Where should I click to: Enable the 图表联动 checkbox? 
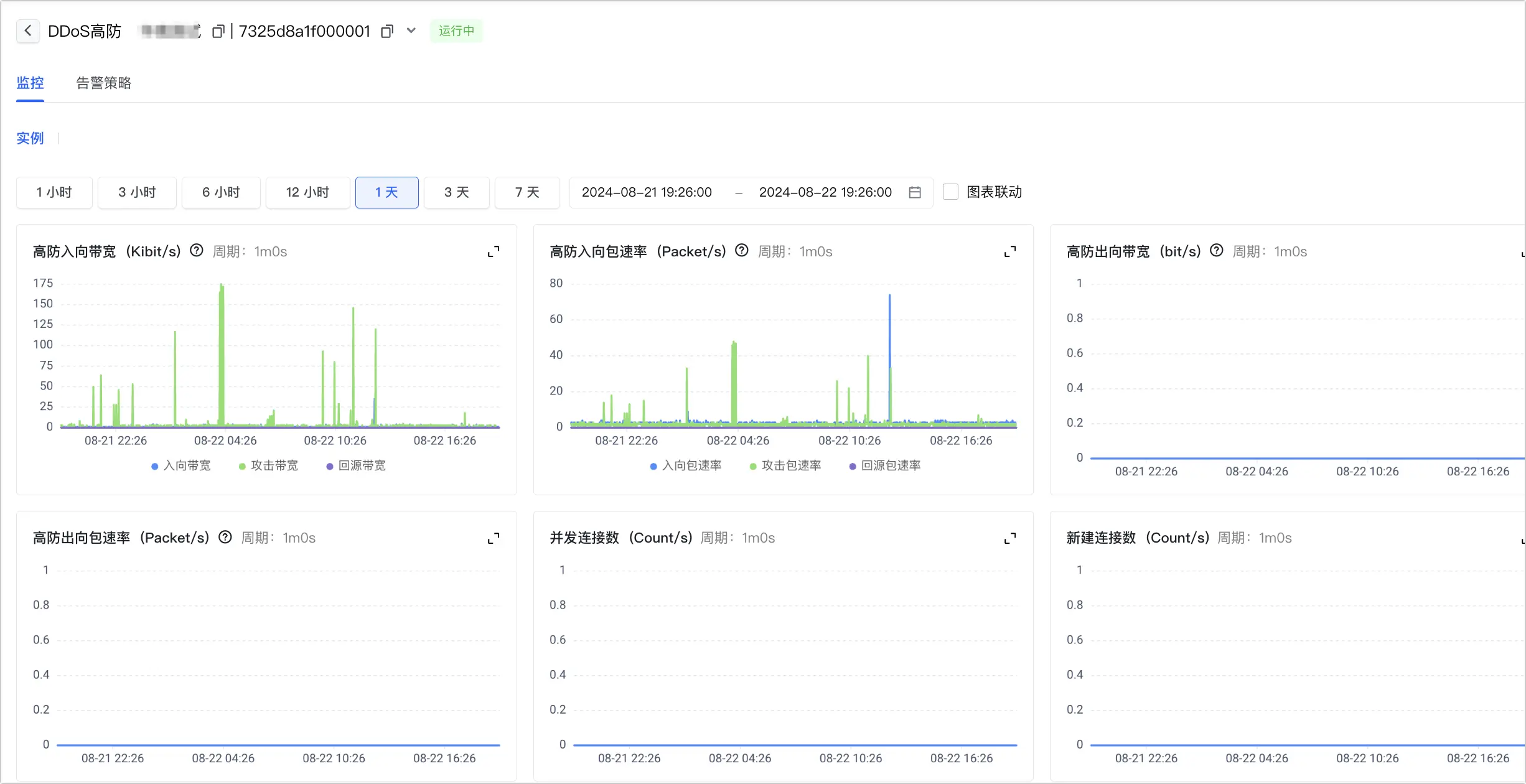point(950,192)
